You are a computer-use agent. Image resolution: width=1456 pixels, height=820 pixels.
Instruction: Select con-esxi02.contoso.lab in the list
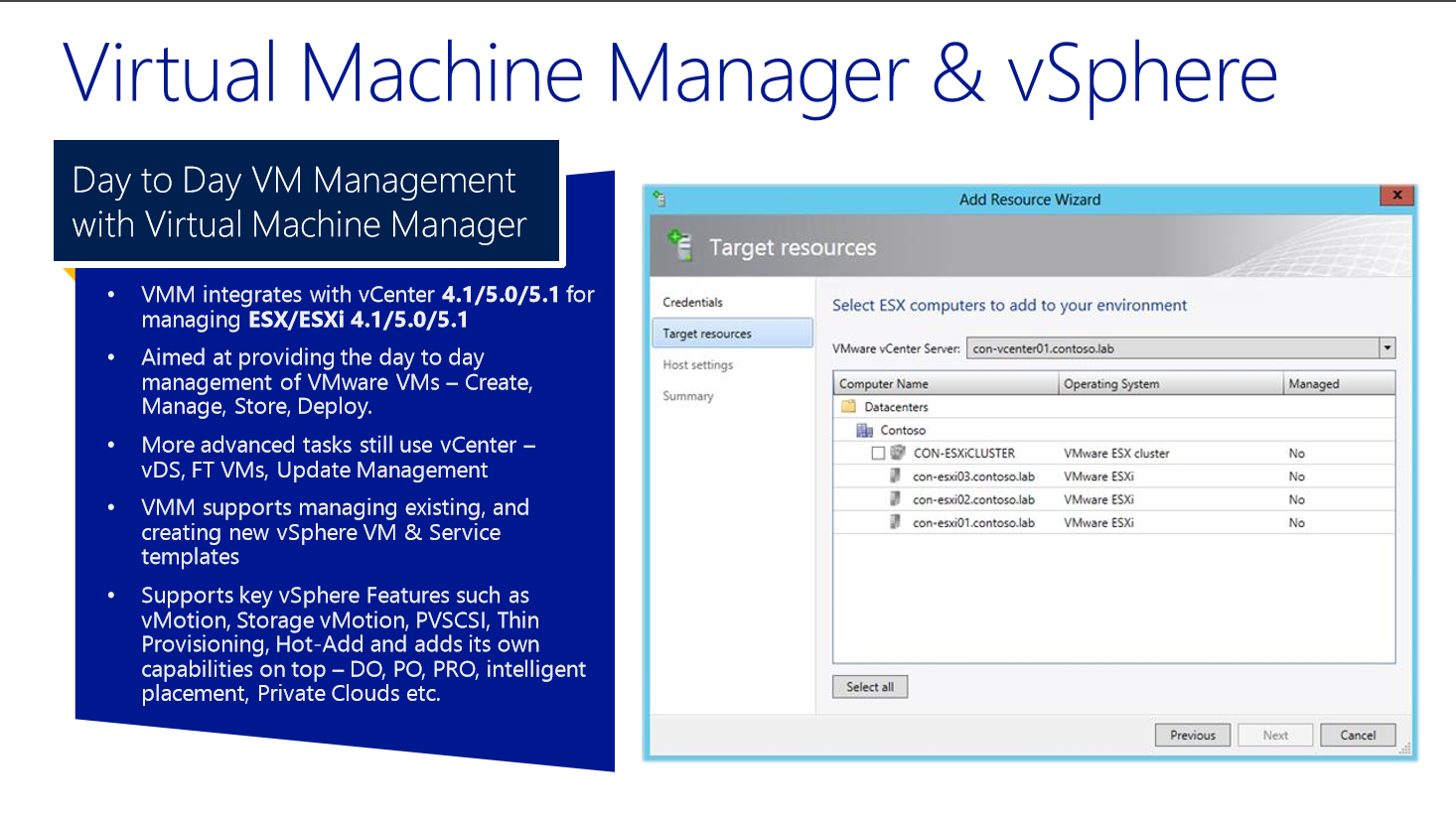point(973,499)
